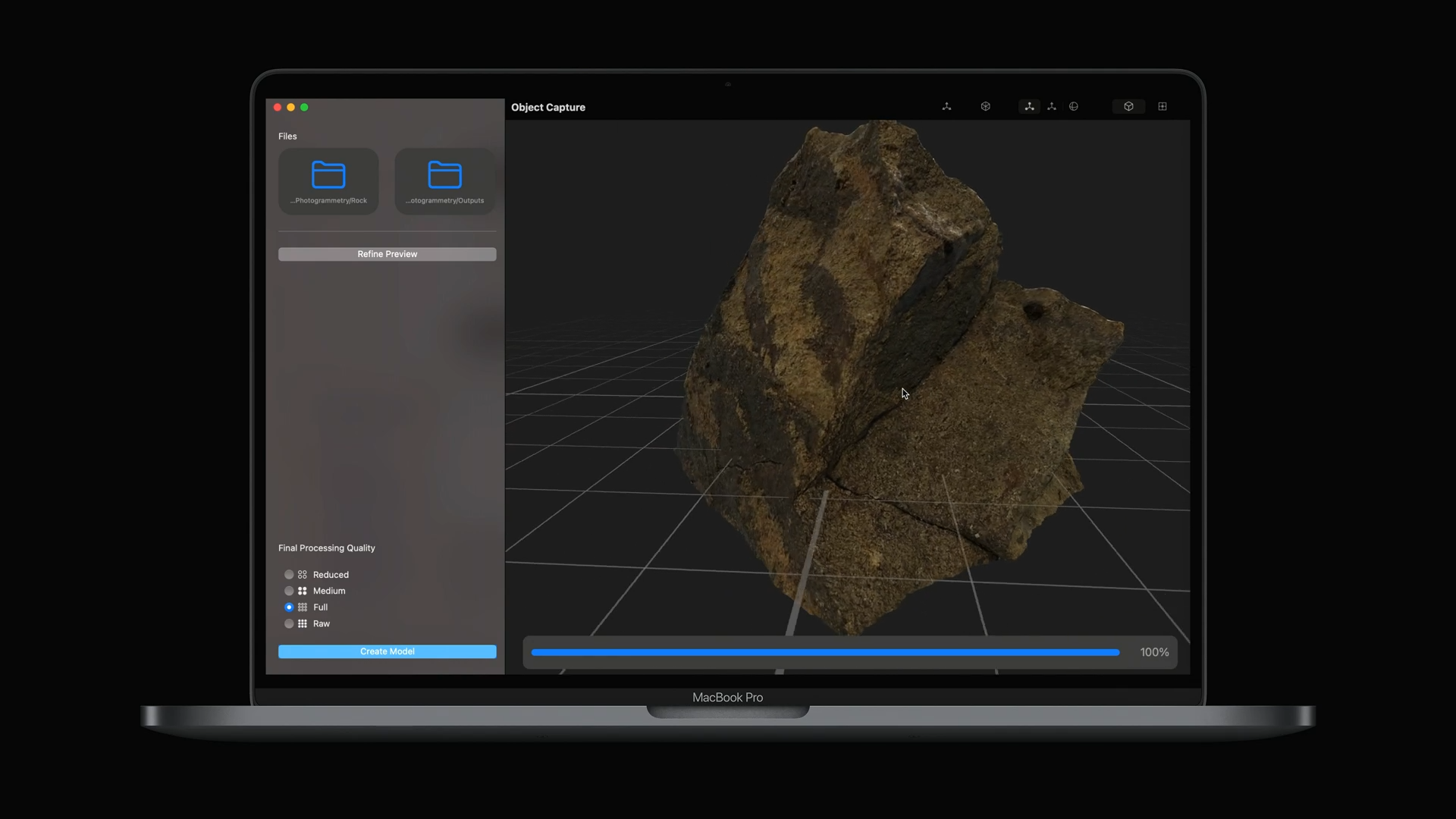Click the yellow minimize window button
Screen dimensions: 1456x819
click(290, 108)
